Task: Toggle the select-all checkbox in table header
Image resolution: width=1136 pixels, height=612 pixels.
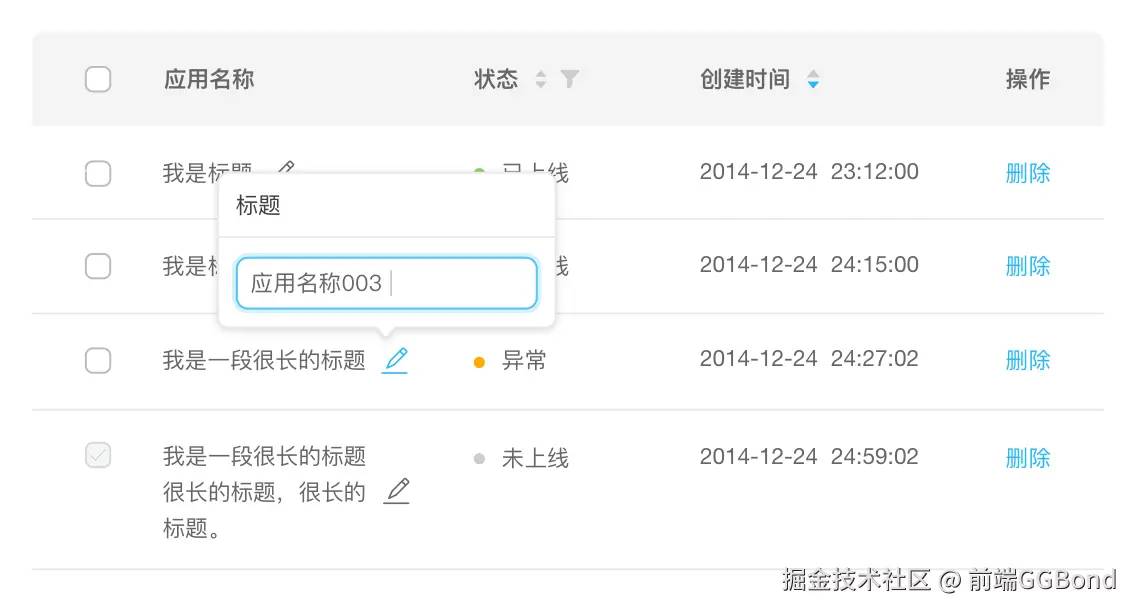Action: pyautogui.click(x=98, y=79)
